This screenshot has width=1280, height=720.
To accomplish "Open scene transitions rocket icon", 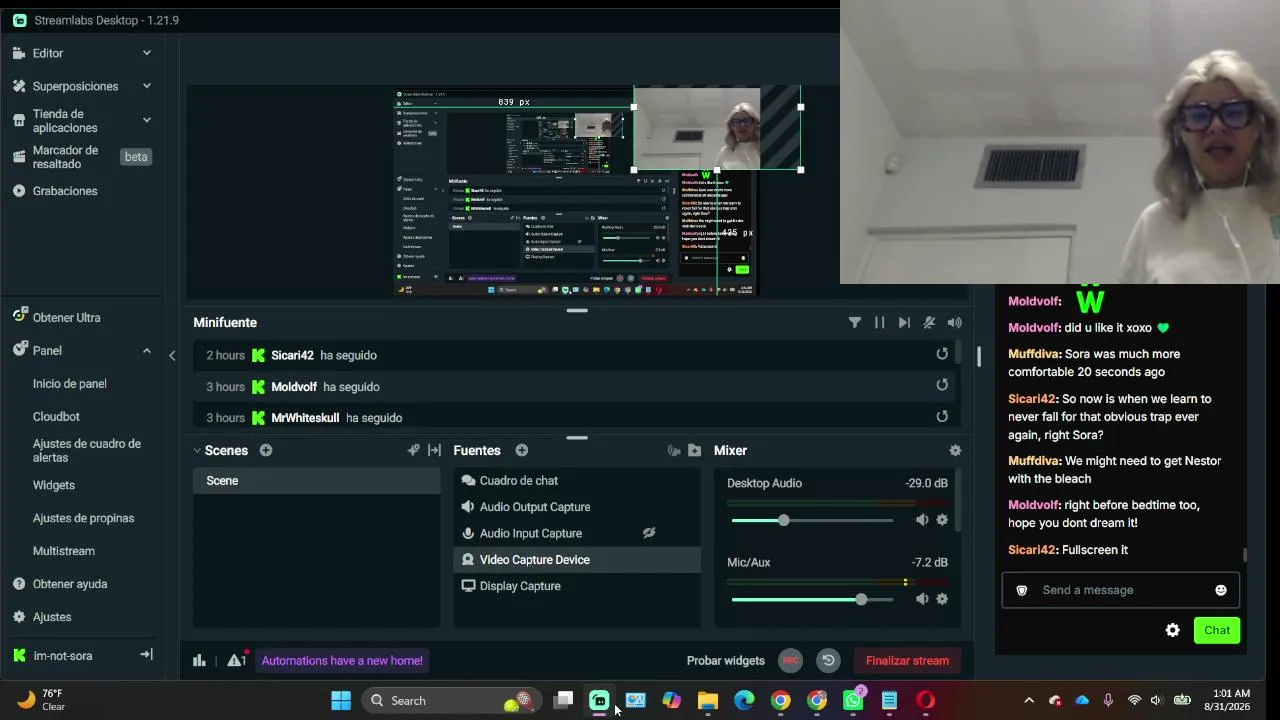I will 413,451.
